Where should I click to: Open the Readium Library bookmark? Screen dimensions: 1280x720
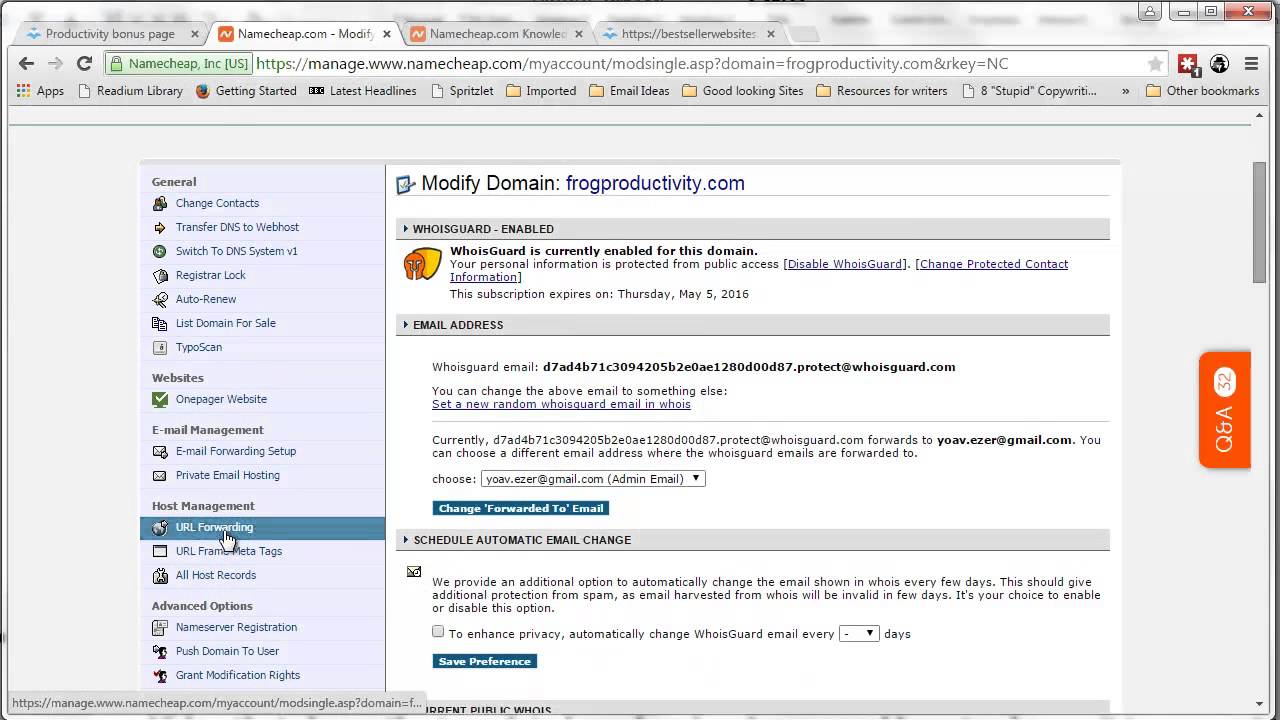(x=130, y=90)
